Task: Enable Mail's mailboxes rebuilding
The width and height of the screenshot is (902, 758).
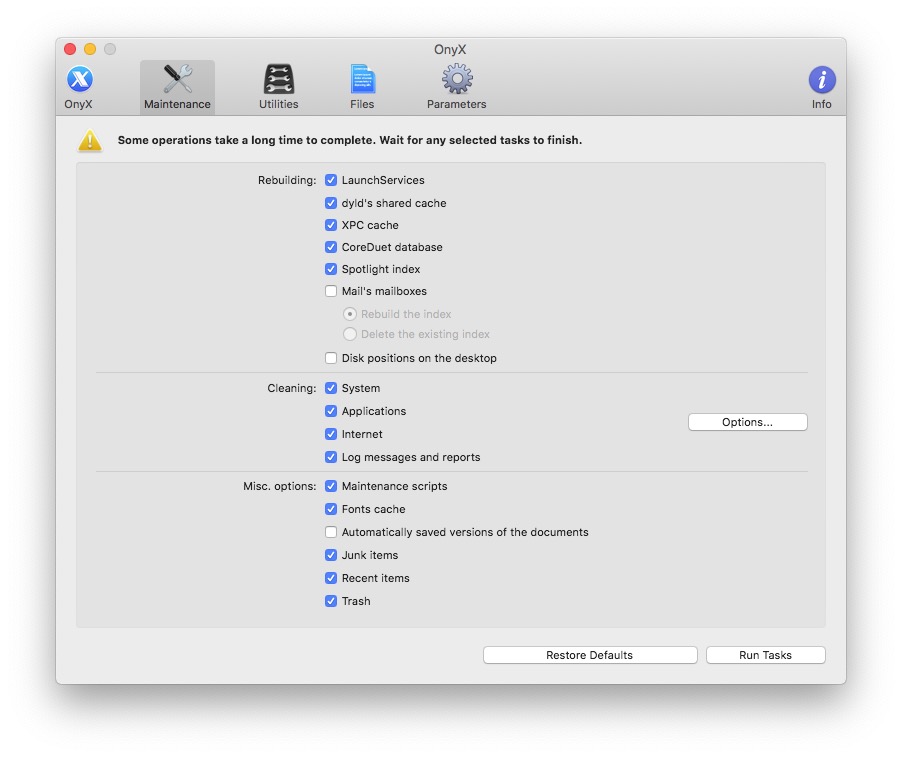Action: tap(331, 291)
